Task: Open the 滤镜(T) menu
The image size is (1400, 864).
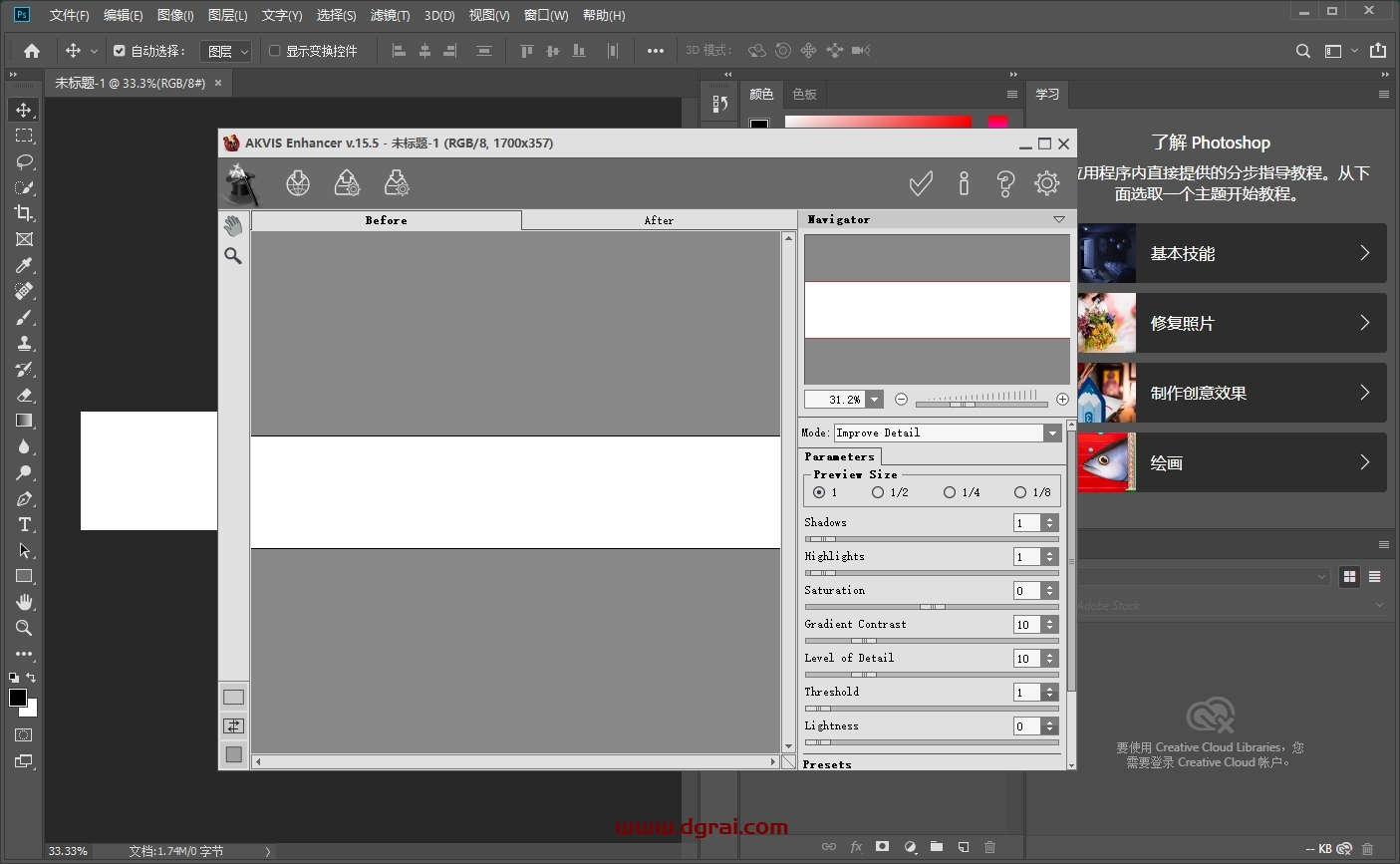Action: [x=390, y=15]
